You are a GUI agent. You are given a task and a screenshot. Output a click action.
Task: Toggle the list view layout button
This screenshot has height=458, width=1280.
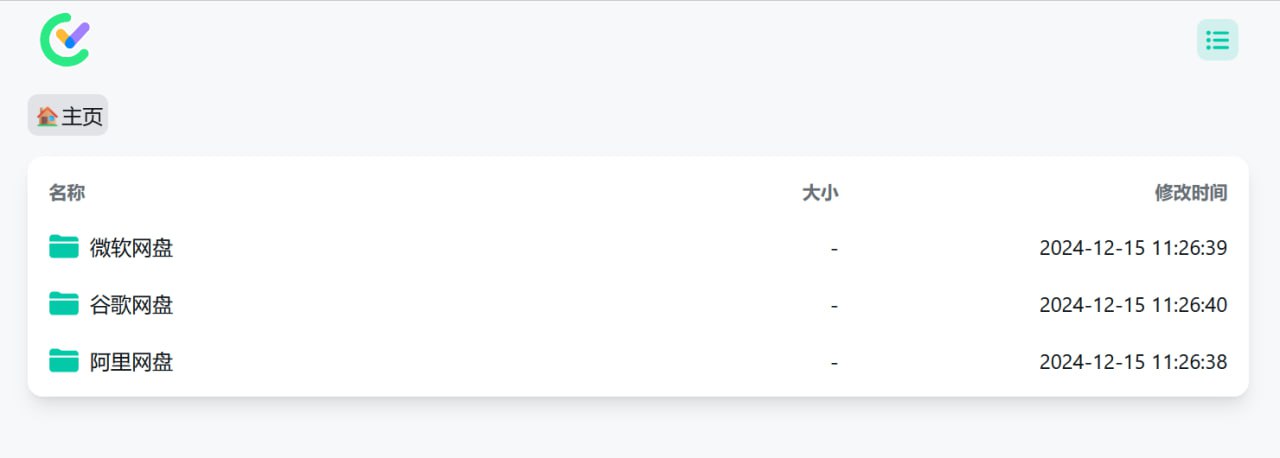pos(1217,40)
